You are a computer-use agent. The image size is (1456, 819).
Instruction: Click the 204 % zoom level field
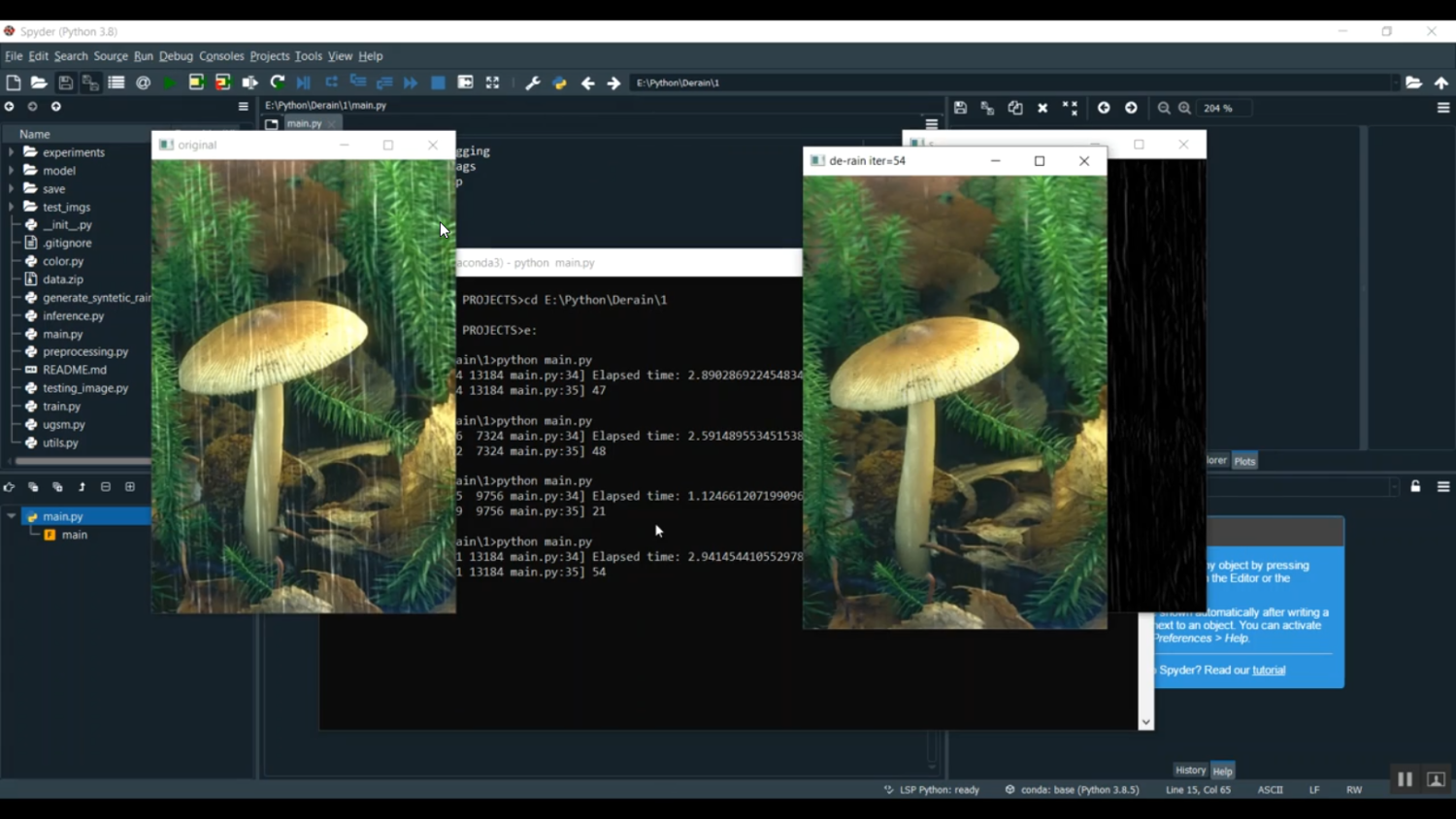(1224, 109)
